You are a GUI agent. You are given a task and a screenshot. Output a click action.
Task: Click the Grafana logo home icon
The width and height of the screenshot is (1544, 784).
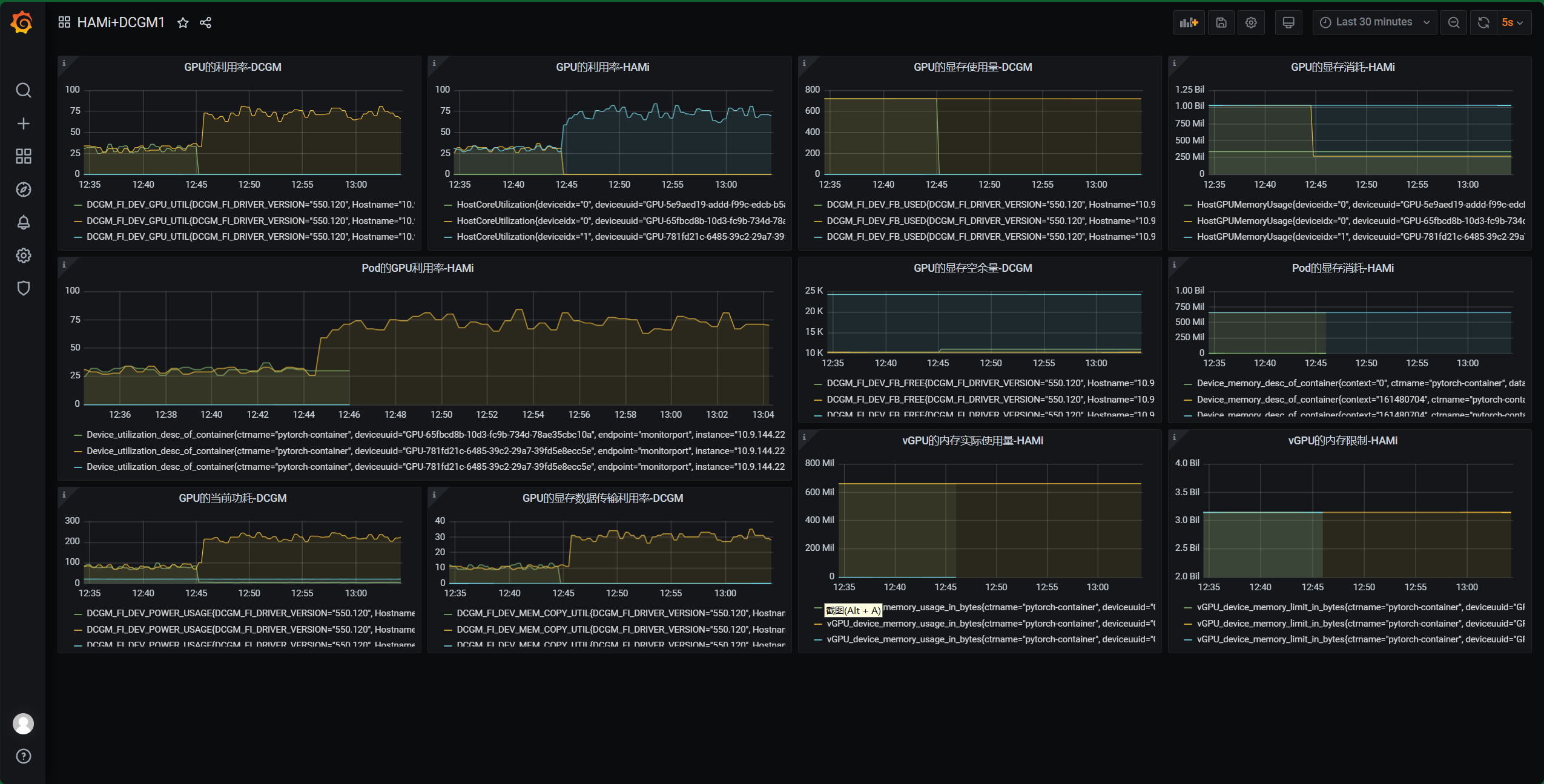pyautogui.click(x=22, y=22)
